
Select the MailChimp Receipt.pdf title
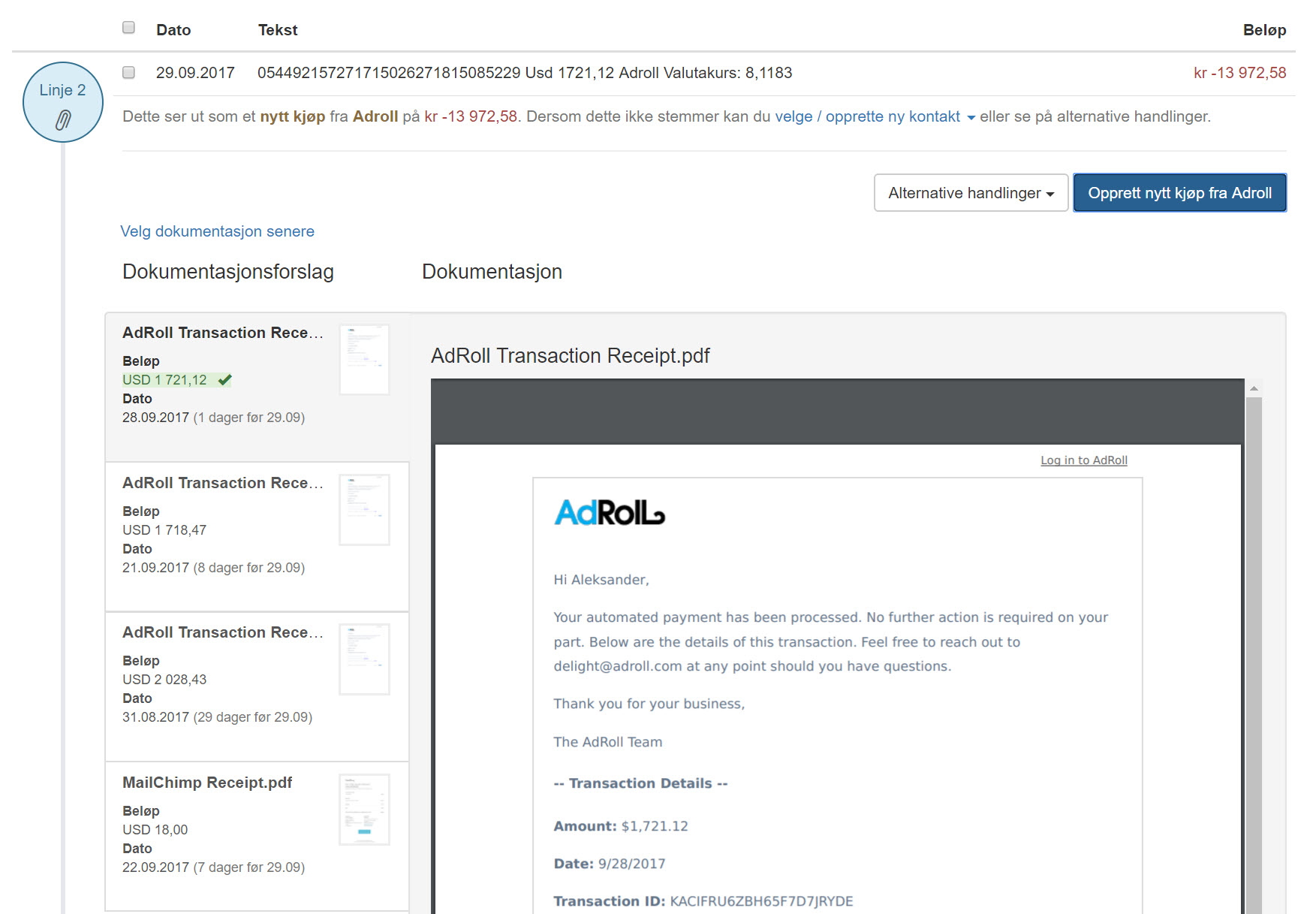point(207,783)
